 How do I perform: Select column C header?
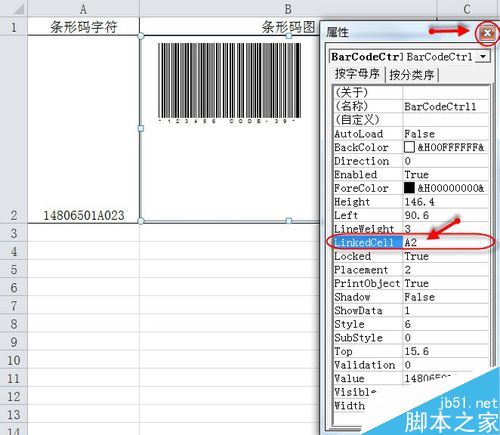coord(468,9)
